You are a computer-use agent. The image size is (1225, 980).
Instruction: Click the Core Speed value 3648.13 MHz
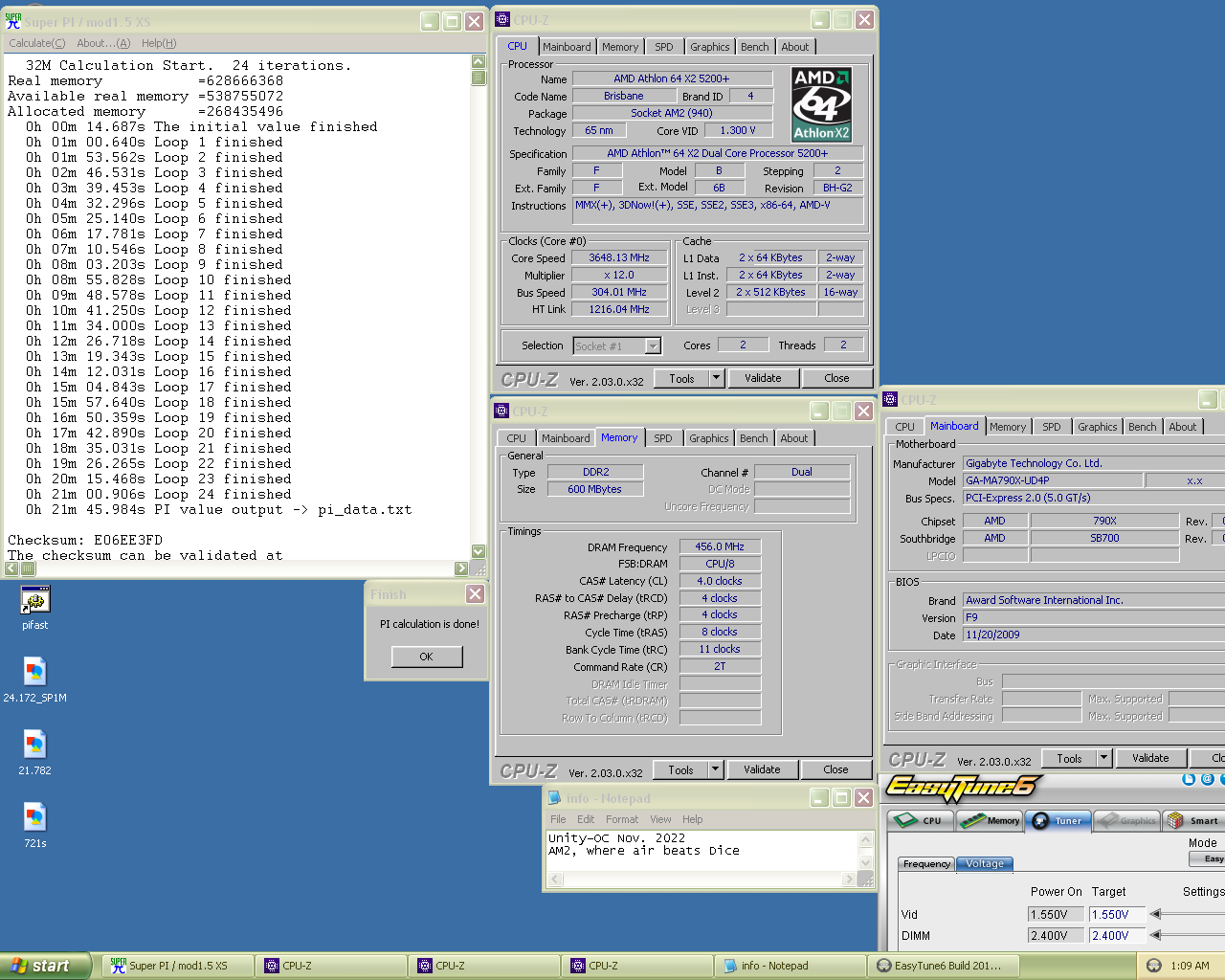pos(619,257)
